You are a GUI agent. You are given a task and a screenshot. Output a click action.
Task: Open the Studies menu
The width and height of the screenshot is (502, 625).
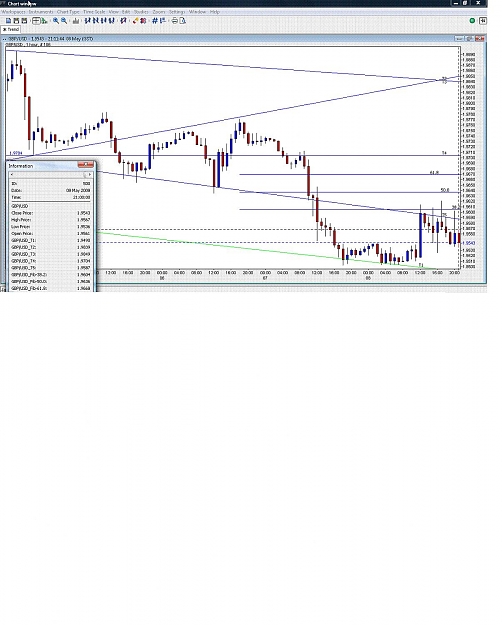tap(141, 12)
